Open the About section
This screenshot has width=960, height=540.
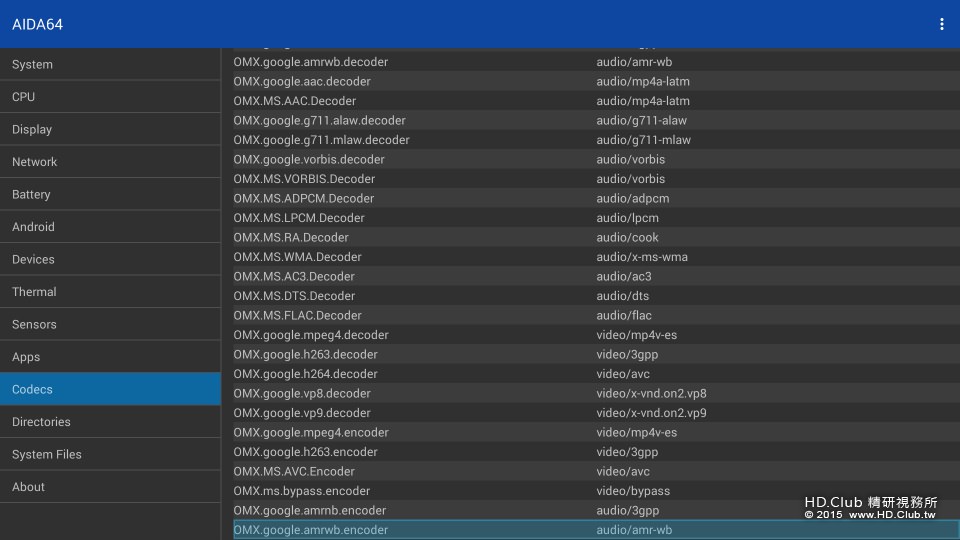pyautogui.click(x=110, y=486)
